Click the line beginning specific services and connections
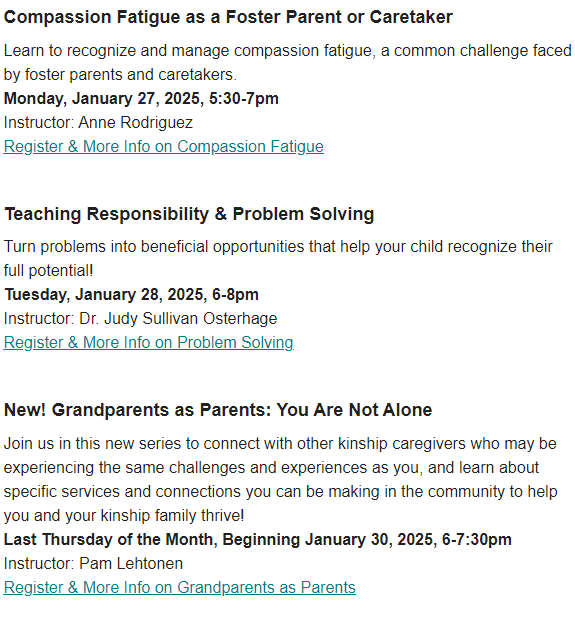 tap(280, 492)
